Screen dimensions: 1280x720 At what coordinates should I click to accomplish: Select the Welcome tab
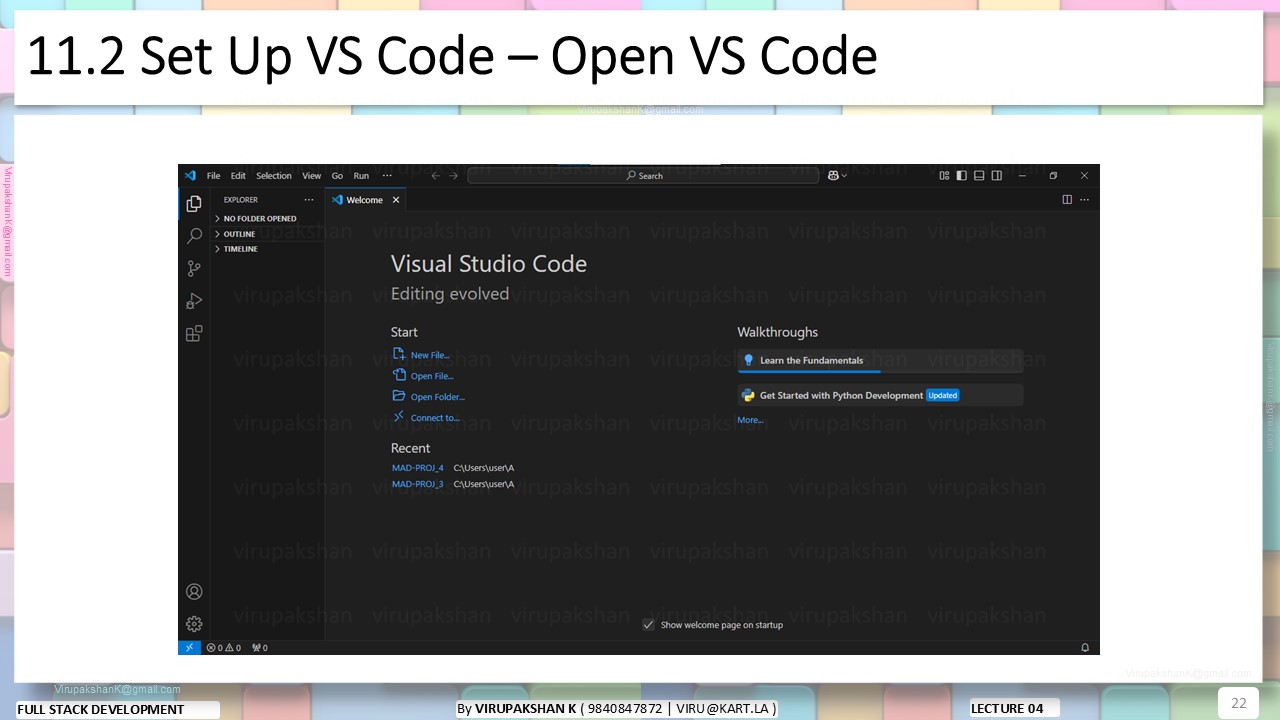tap(366, 200)
